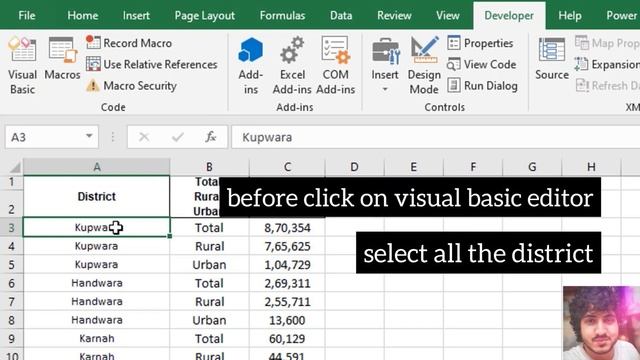
Task: Switch to the Insert ribbon tab
Action: coord(136,16)
